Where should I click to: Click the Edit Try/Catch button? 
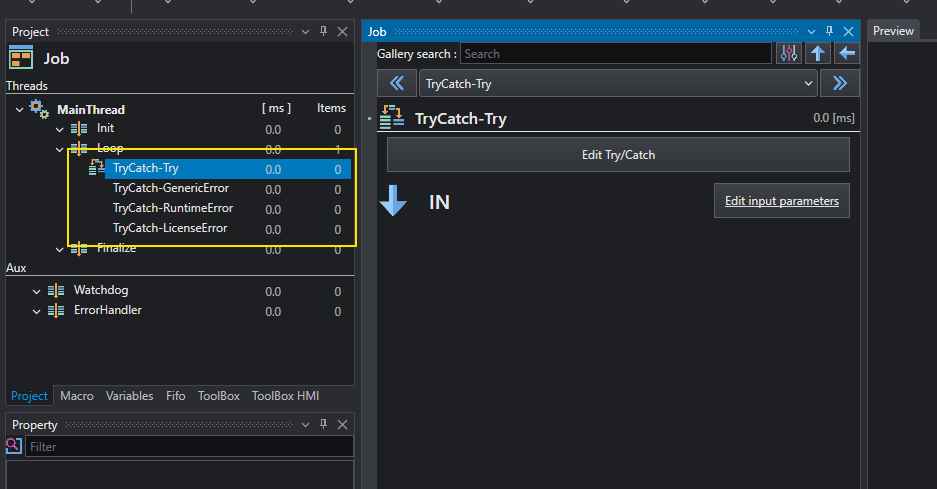pyautogui.click(x=618, y=155)
